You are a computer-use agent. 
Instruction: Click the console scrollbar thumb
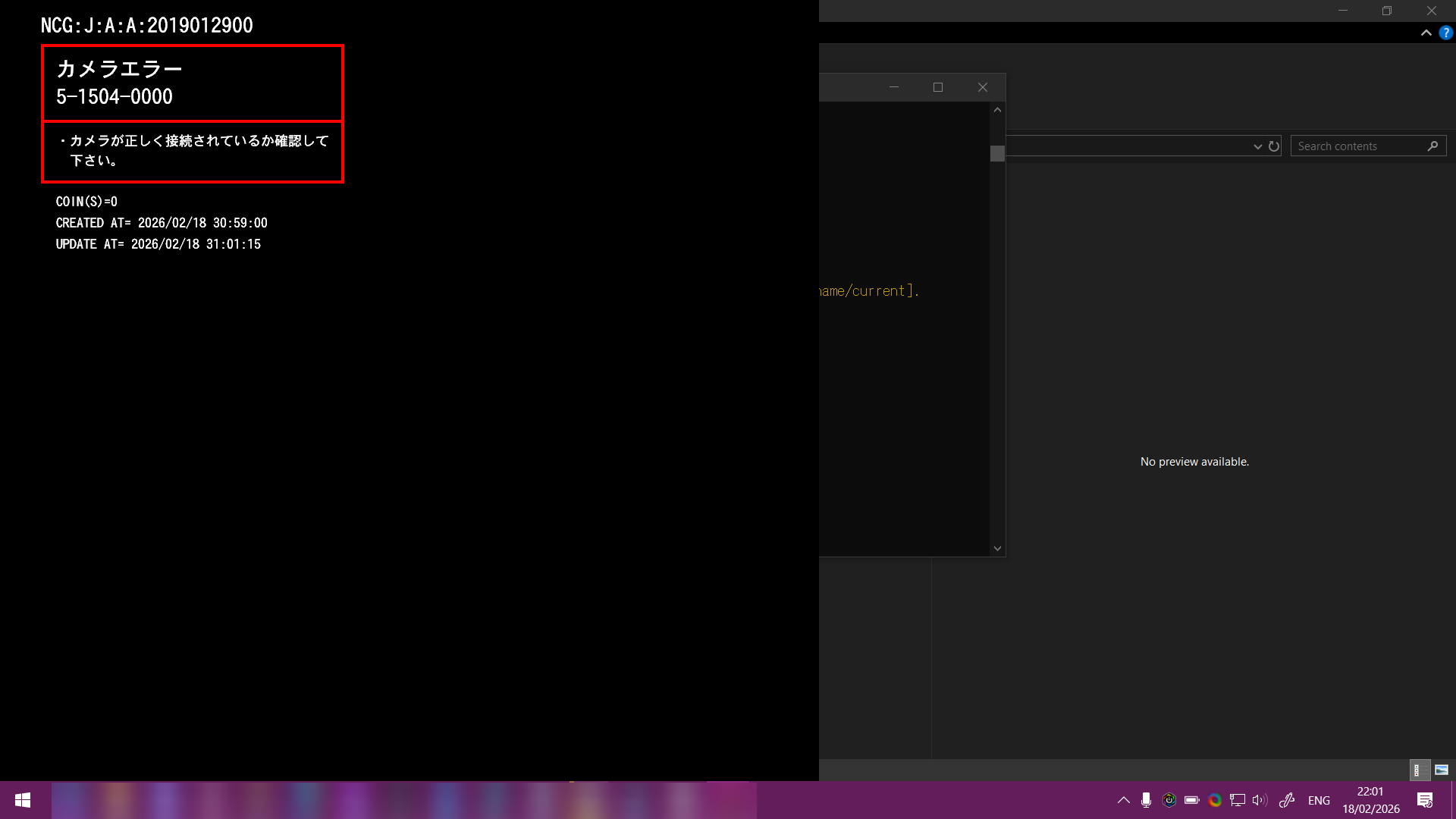coord(997,153)
